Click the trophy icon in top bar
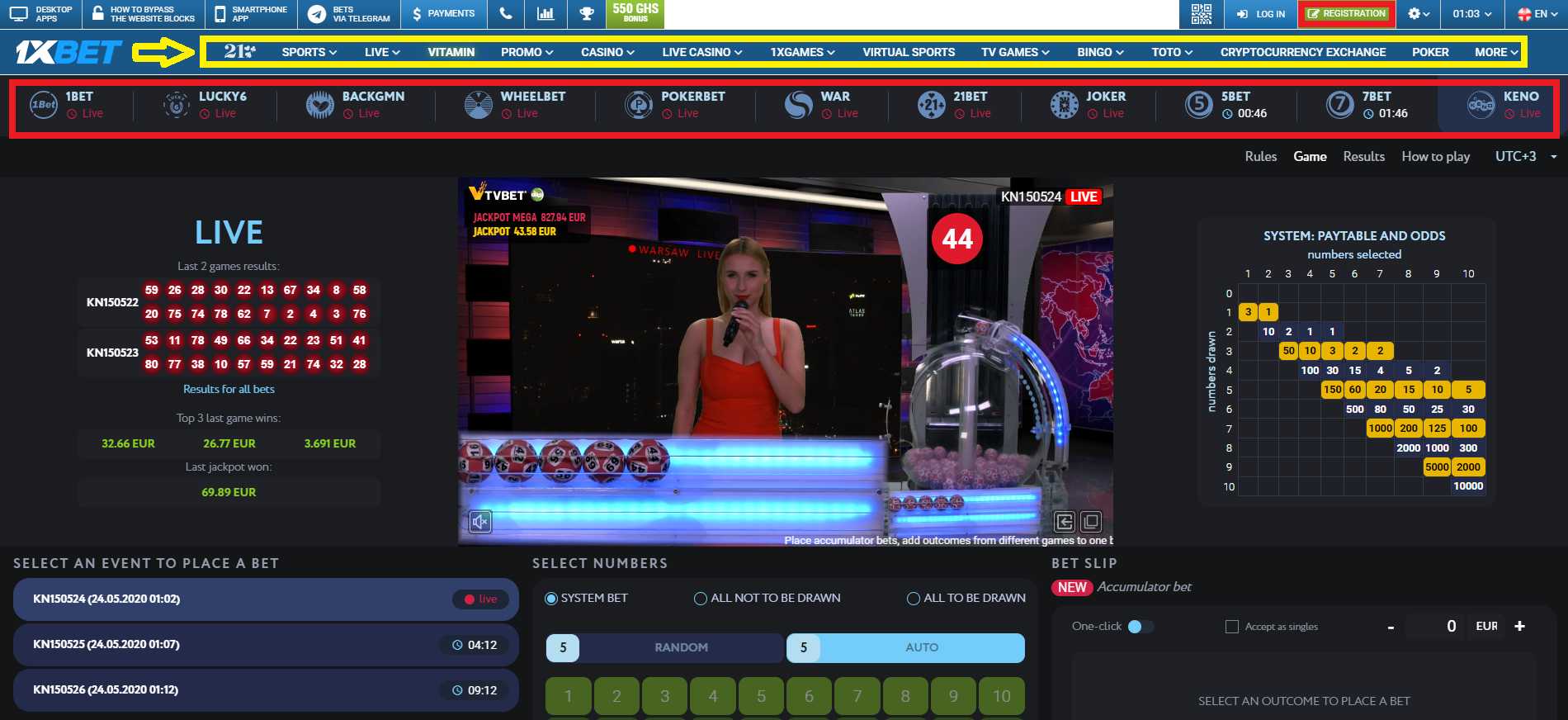 click(586, 14)
